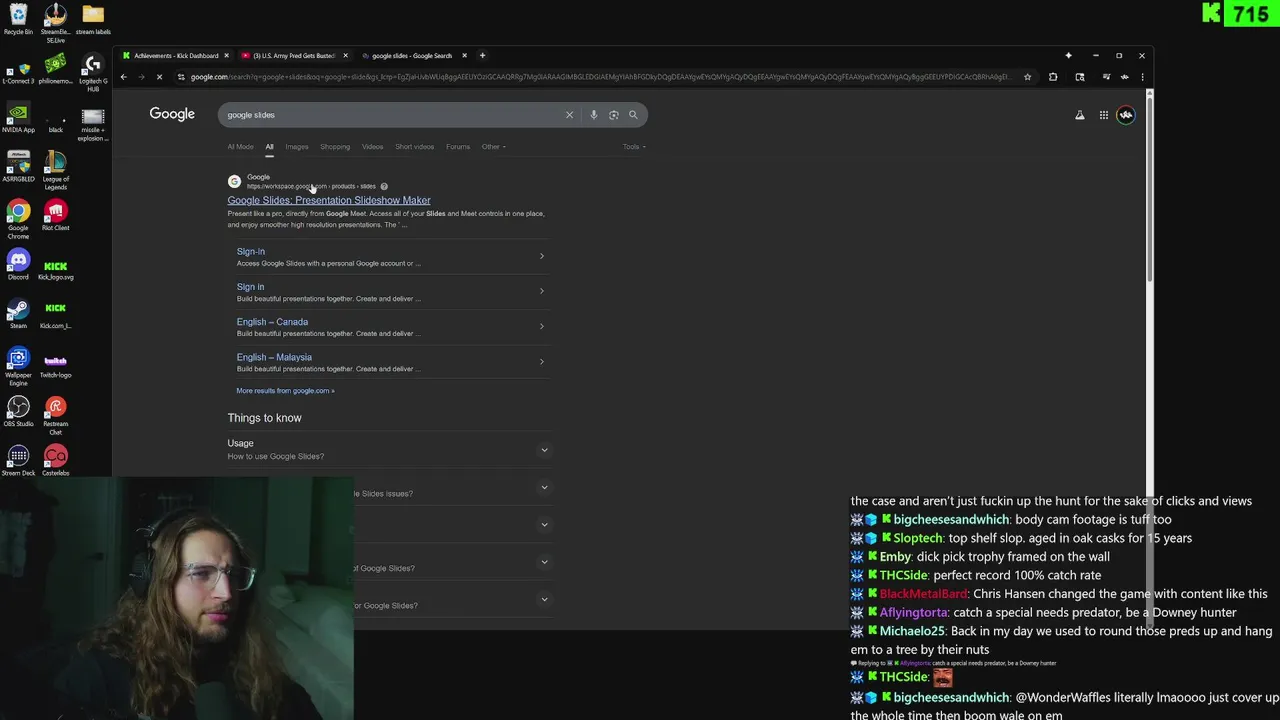Switch to AI Mode search tab
This screenshot has width=1280, height=720.
pyautogui.click(x=240, y=147)
